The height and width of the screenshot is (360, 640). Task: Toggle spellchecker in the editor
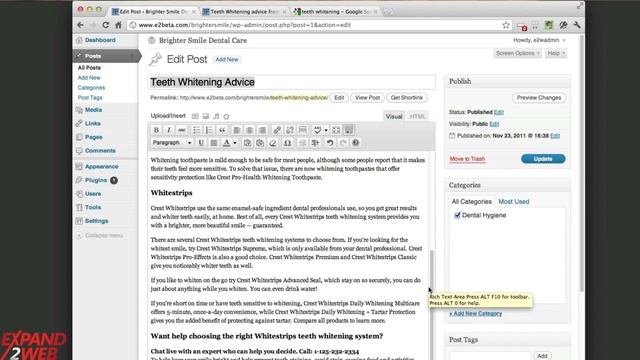coord(317,130)
